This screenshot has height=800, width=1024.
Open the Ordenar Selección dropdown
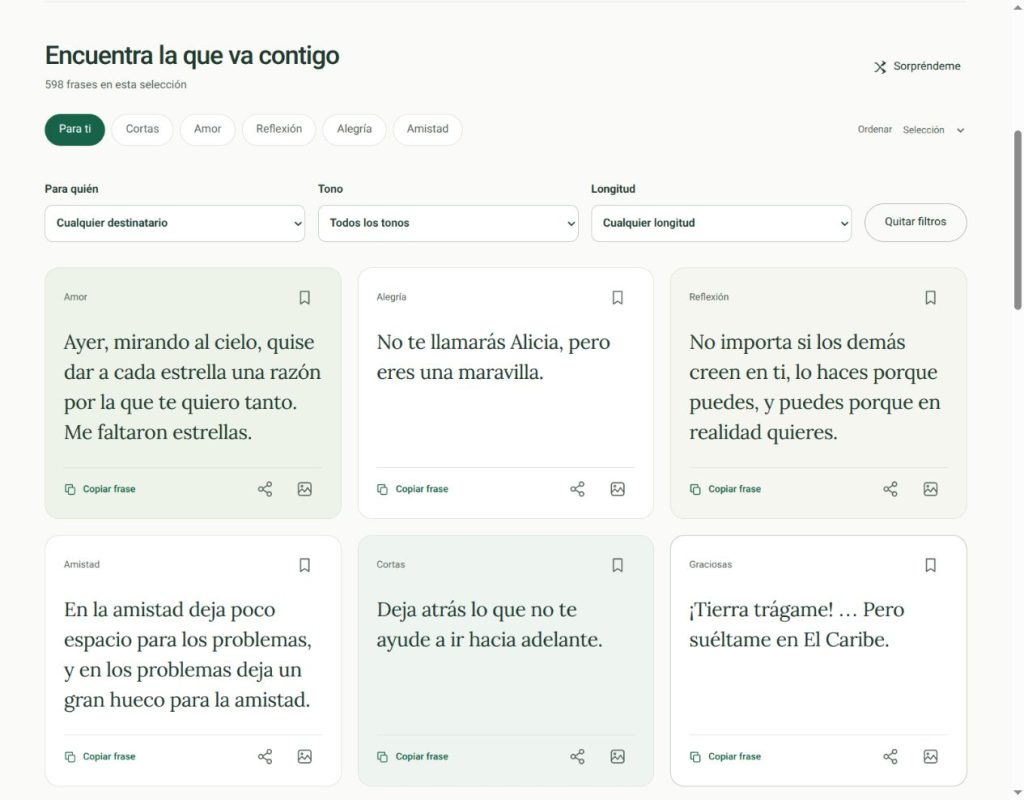click(x=933, y=130)
